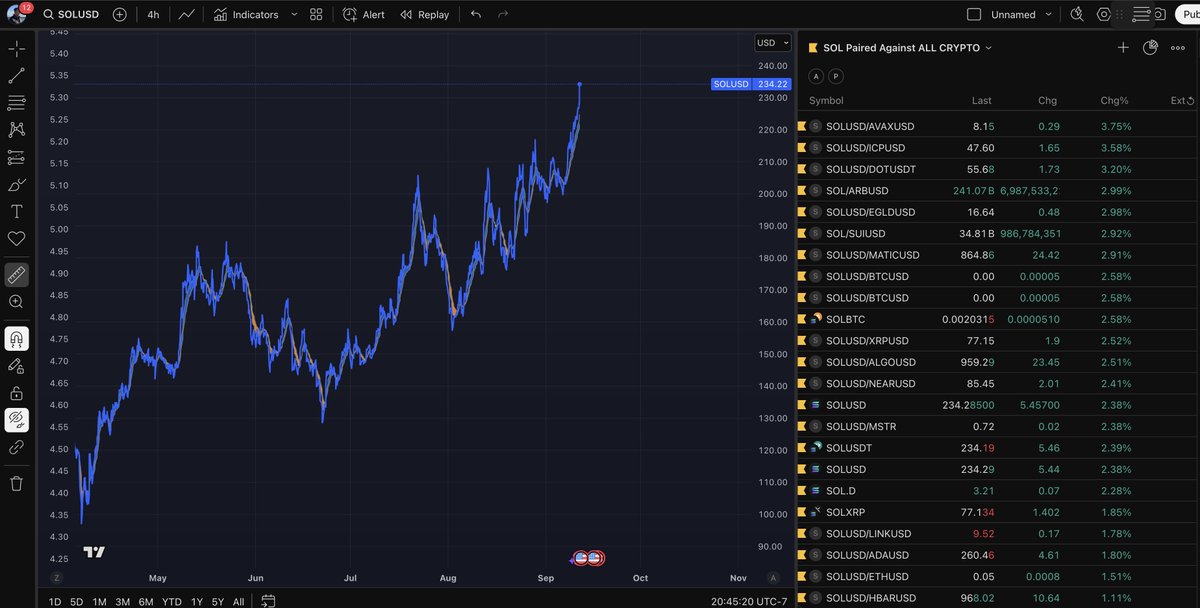Viewport: 1200px width, 608px height.
Task: Select the ruler Measure tool
Action: coord(17,274)
